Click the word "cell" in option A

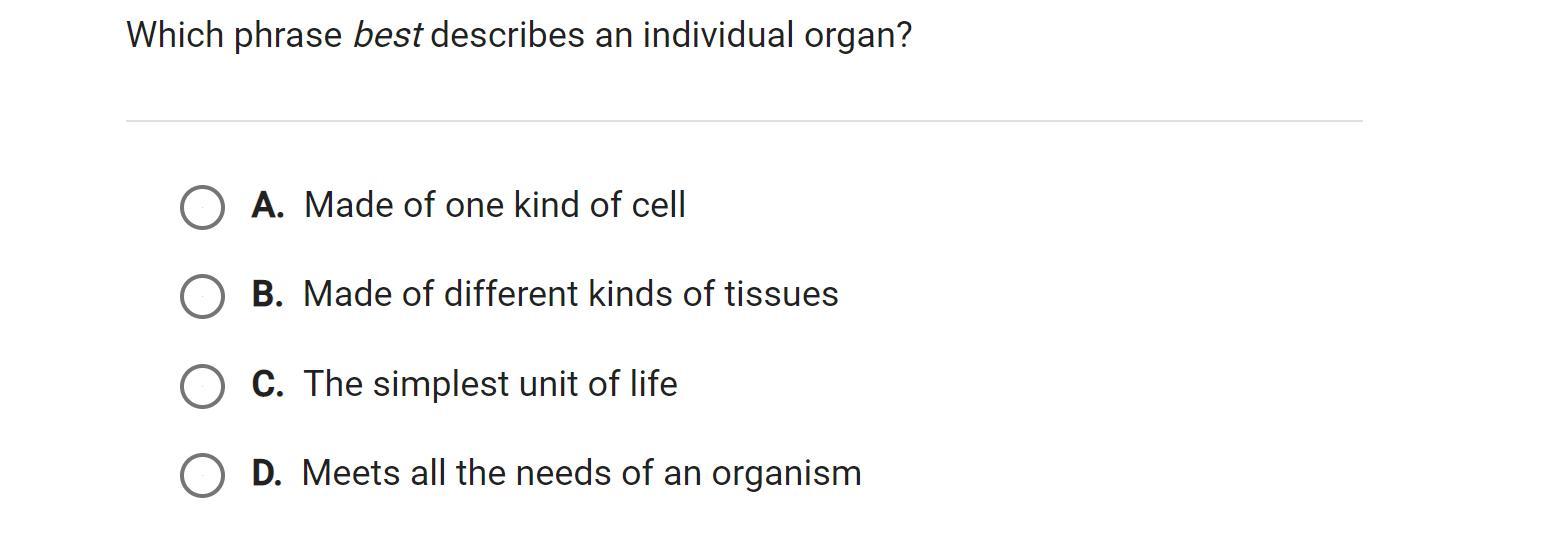[658, 206]
